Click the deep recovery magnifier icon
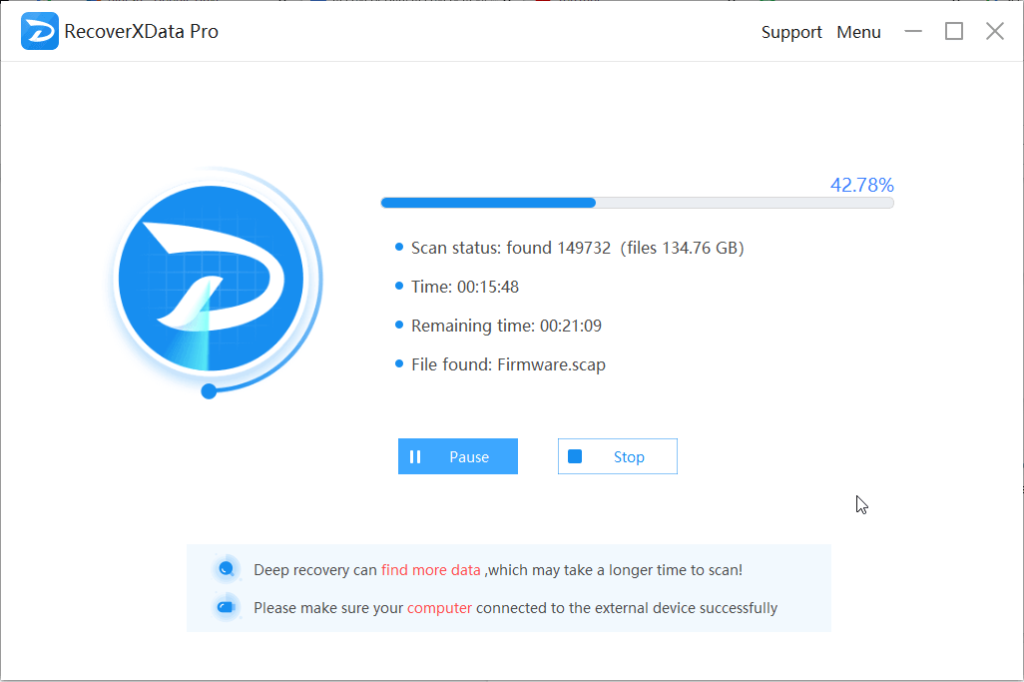Image resolution: width=1024 pixels, height=682 pixels. 226,569
